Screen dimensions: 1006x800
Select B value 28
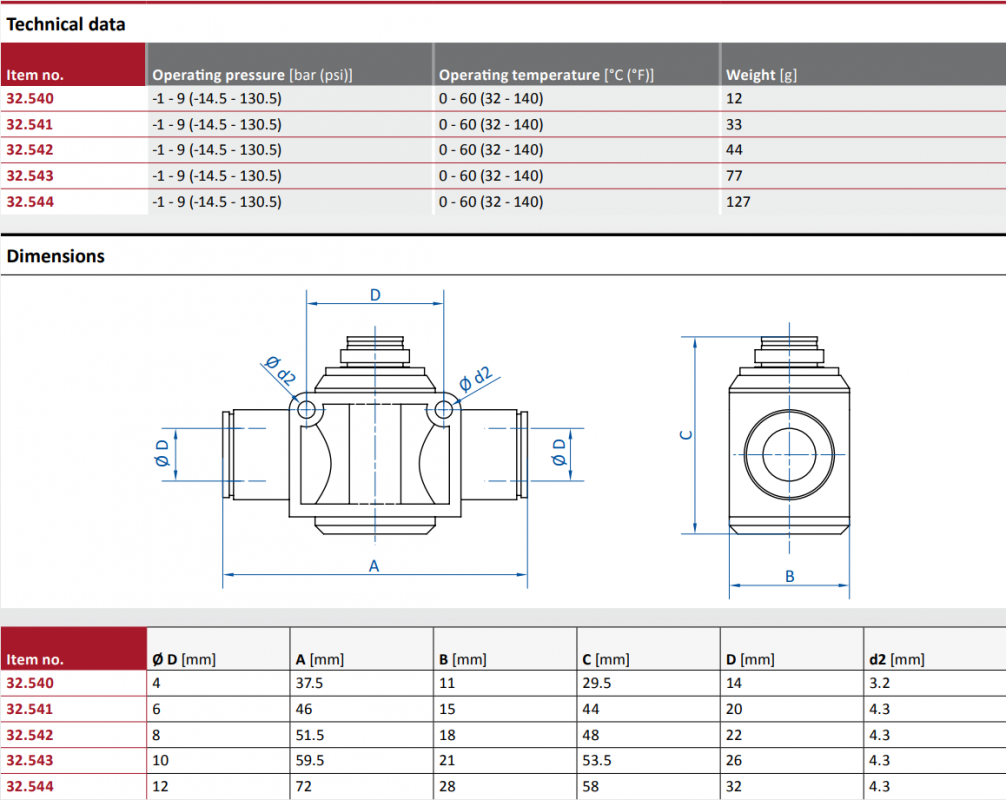click(x=447, y=787)
